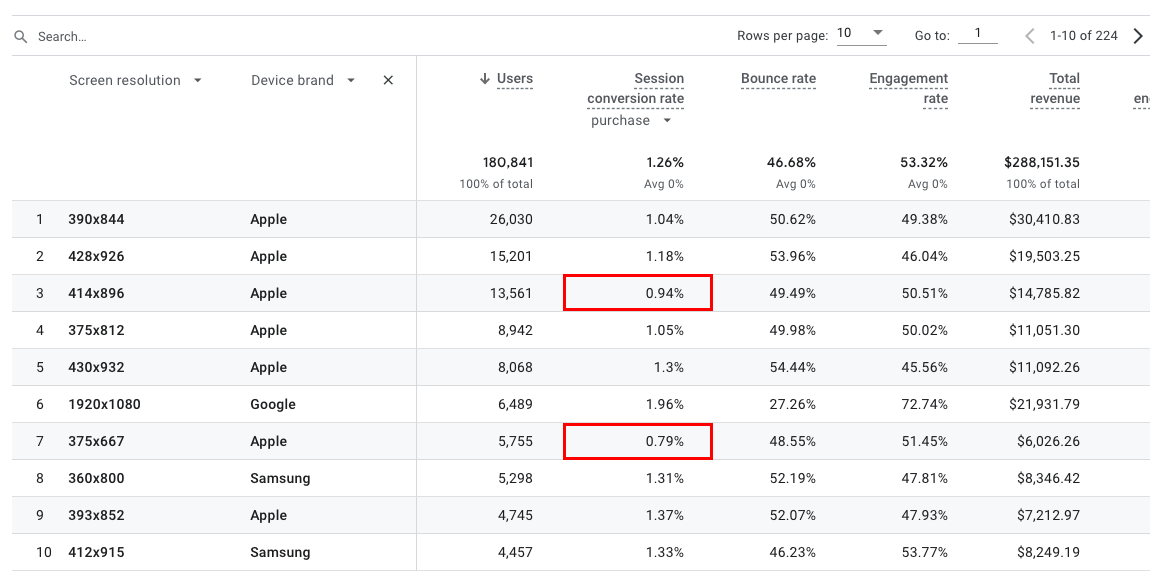Click the 1.96% conversion rate cell
This screenshot has height=585, width=1167.
coord(665,405)
